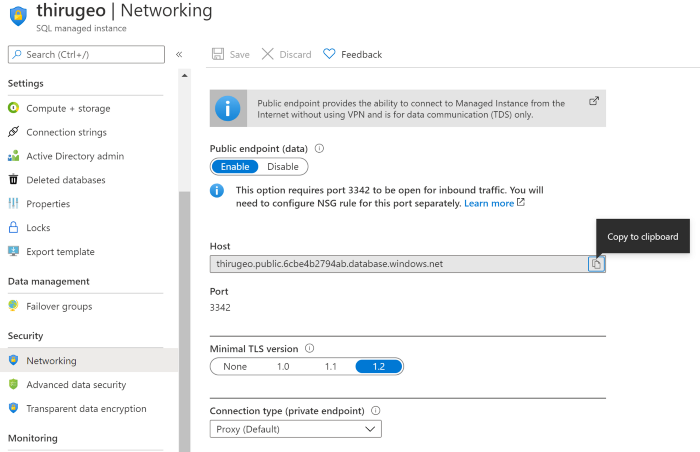Click the Save button label

tap(239, 54)
